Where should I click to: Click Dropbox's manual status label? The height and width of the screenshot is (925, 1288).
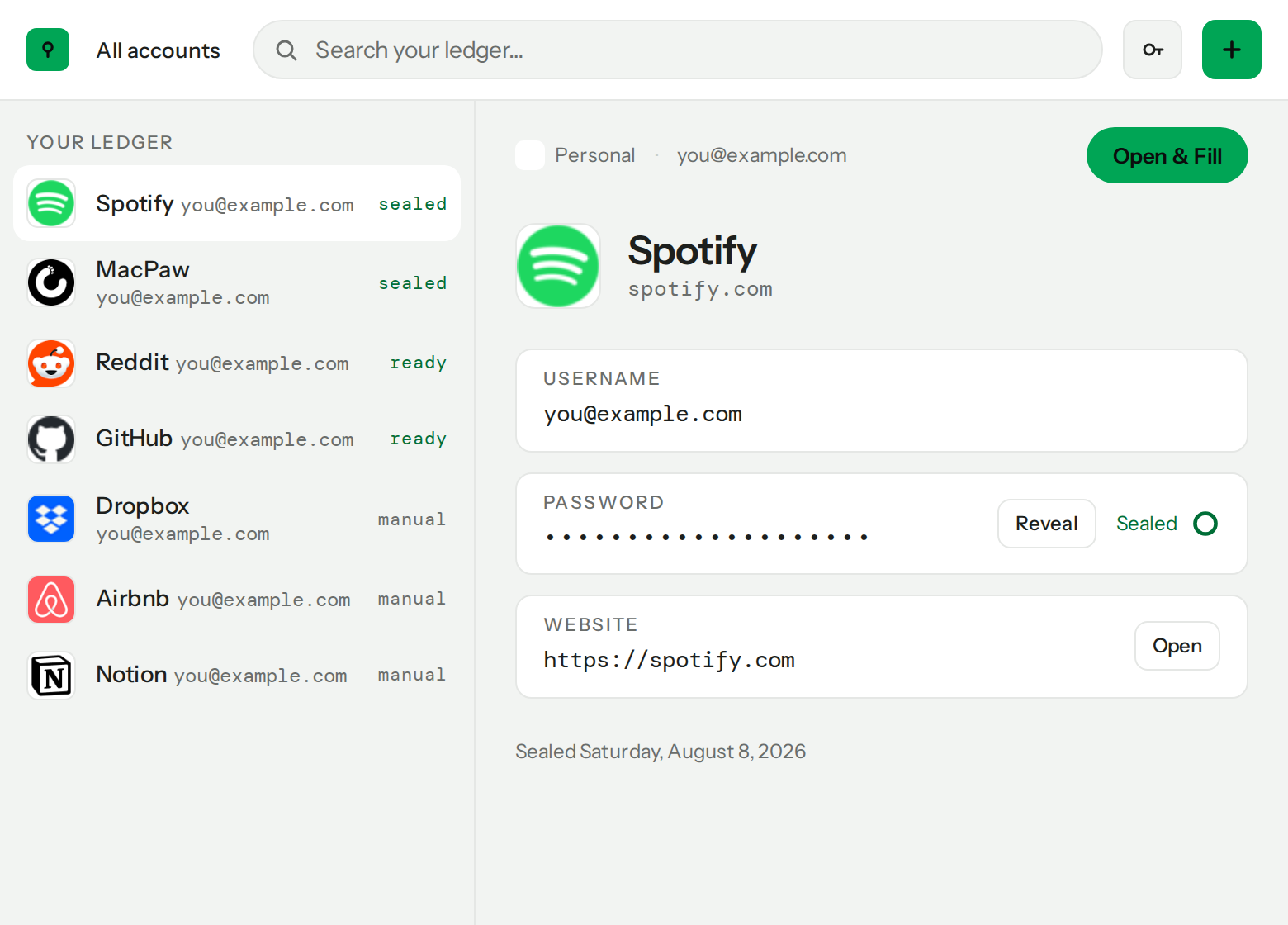pos(411,519)
